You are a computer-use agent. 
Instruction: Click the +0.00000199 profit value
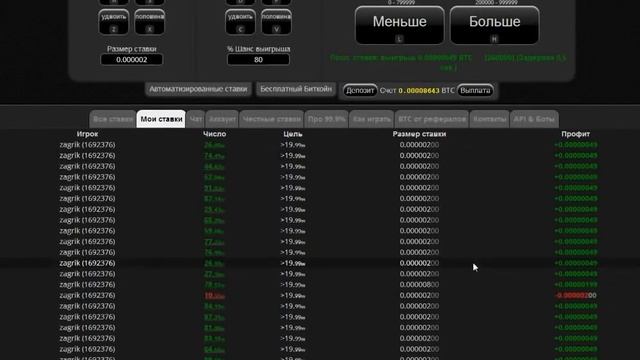[576, 284]
